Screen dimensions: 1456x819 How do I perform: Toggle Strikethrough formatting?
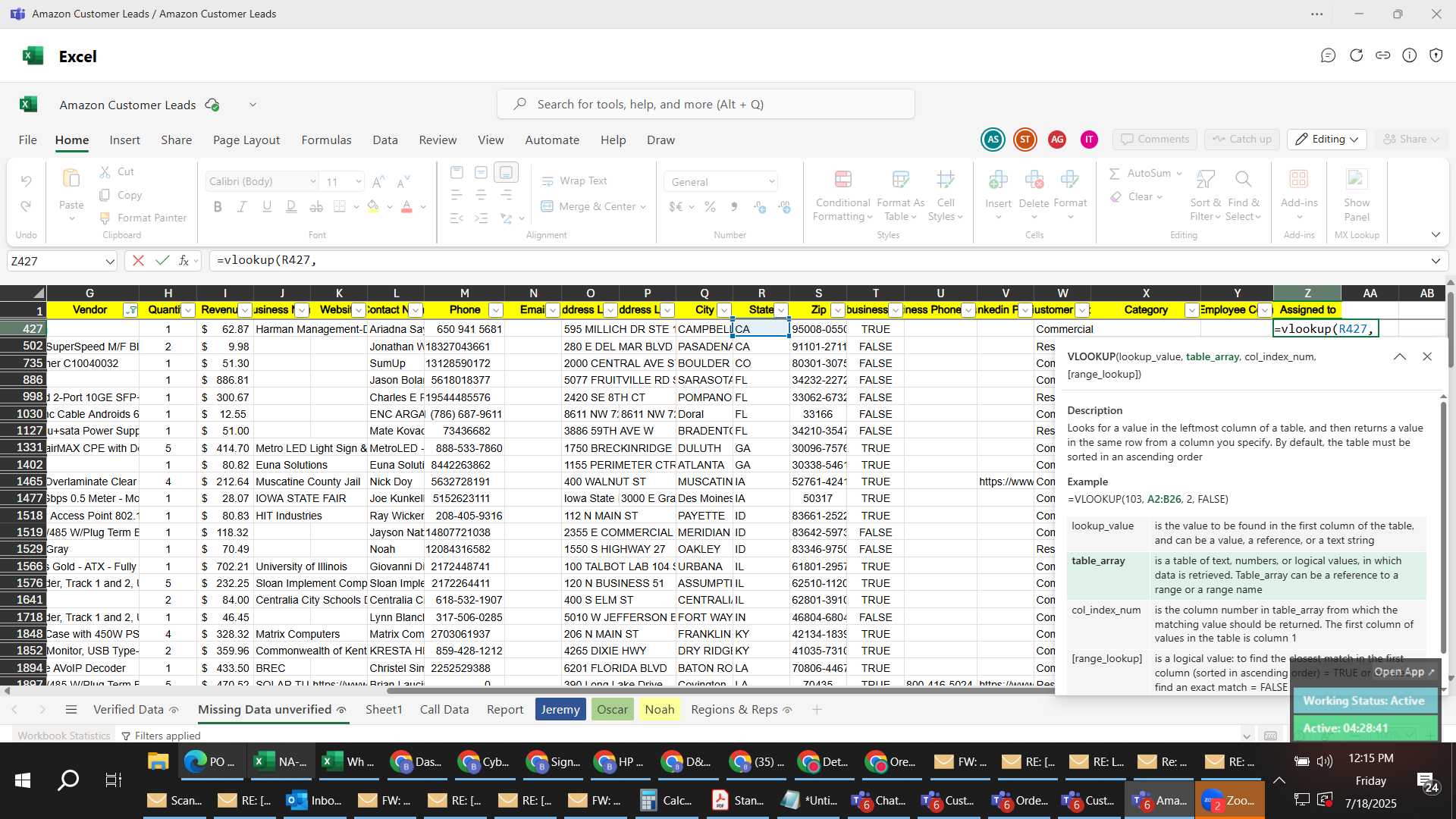[316, 206]
